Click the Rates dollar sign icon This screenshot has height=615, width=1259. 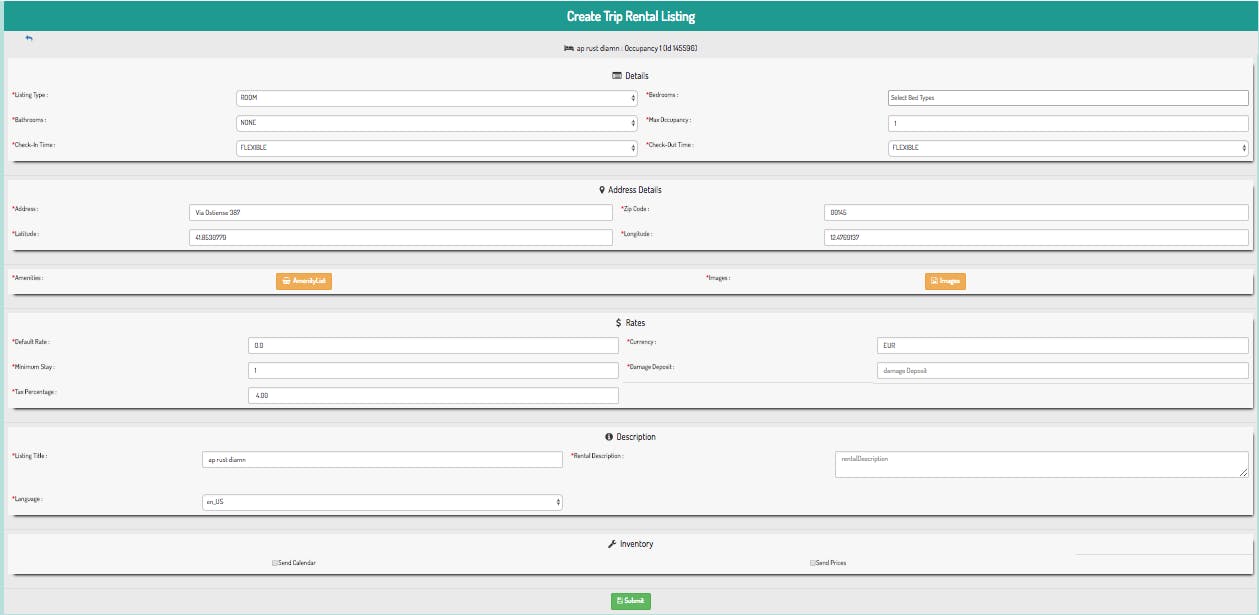(619, 323)
